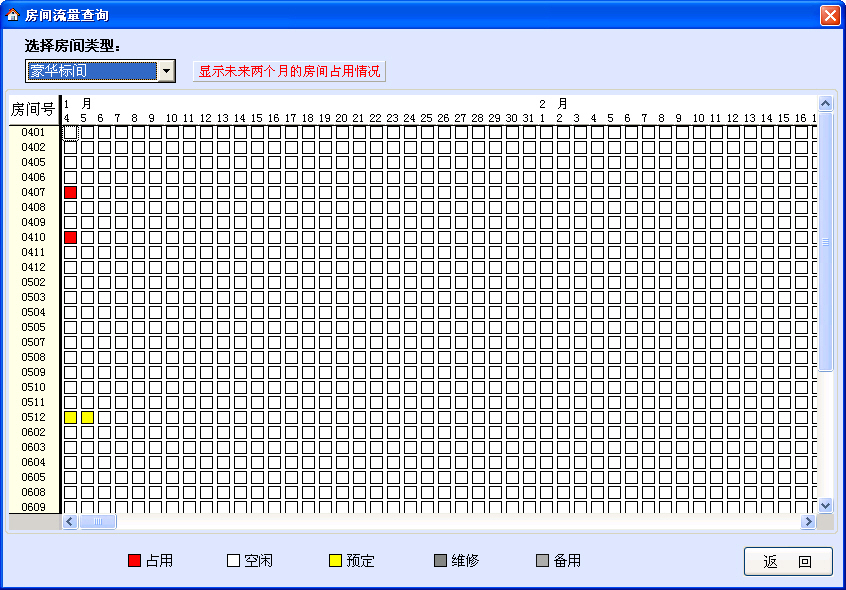Click the horizontal scrollbar right arrow
846x590 pixels.
(x=808, y=522)
